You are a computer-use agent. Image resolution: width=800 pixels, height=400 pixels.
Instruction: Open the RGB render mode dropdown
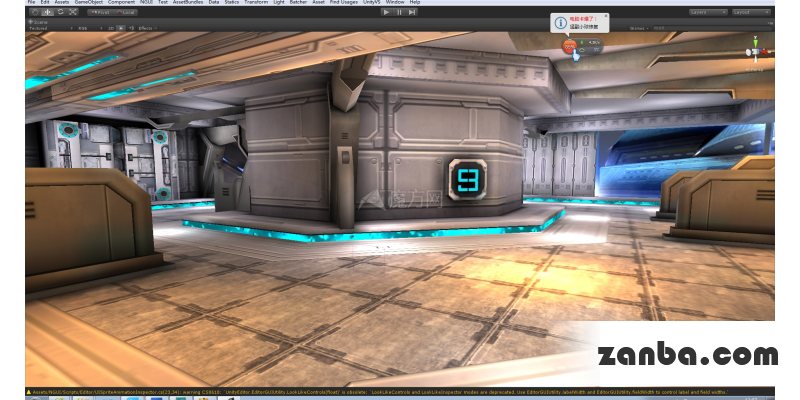[x=90, y=28]
